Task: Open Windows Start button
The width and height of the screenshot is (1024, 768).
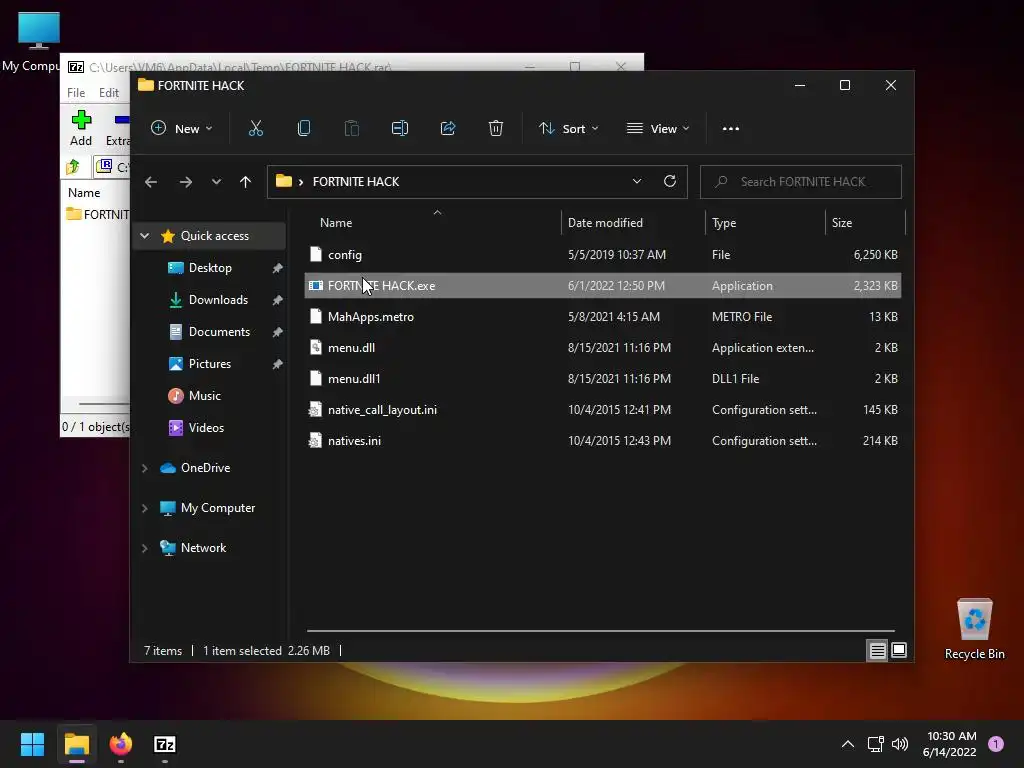Action: [x=32, y=744]
